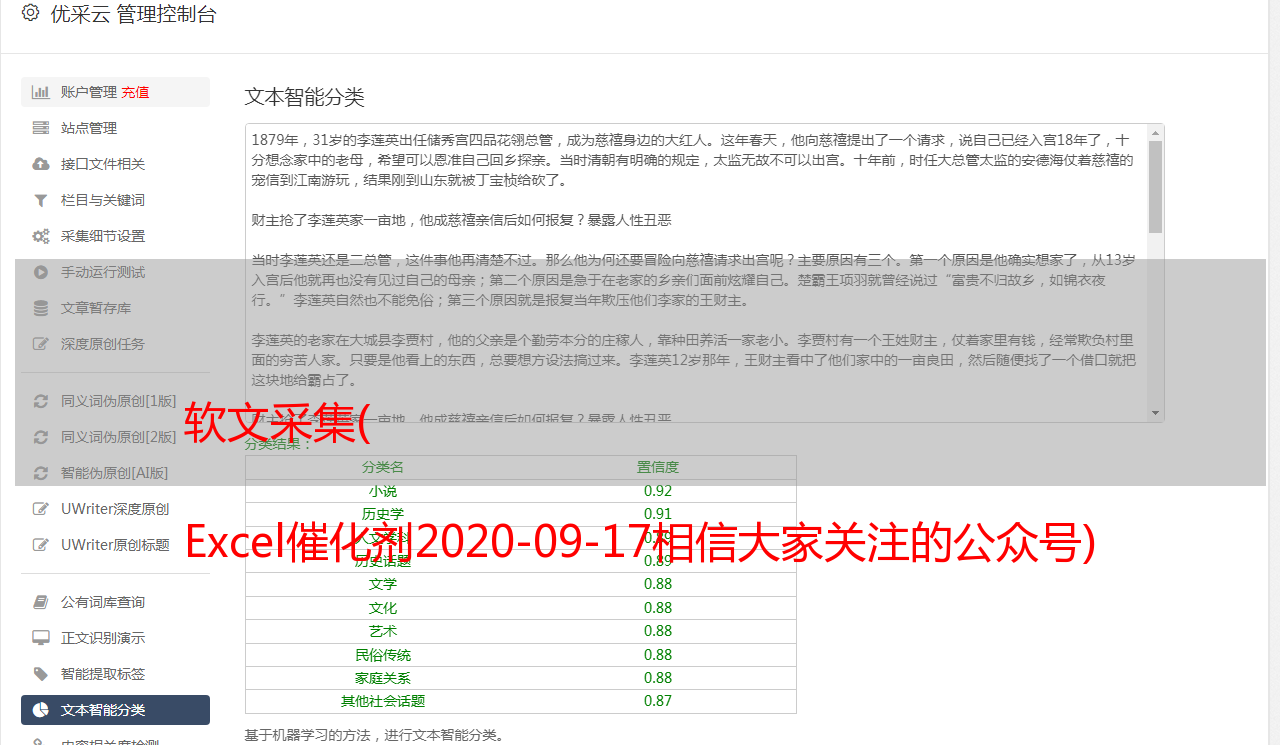The height and width of the screenshot is (745, 1280).
Task: Select the 文化 category cell
Action: point(383,608)
